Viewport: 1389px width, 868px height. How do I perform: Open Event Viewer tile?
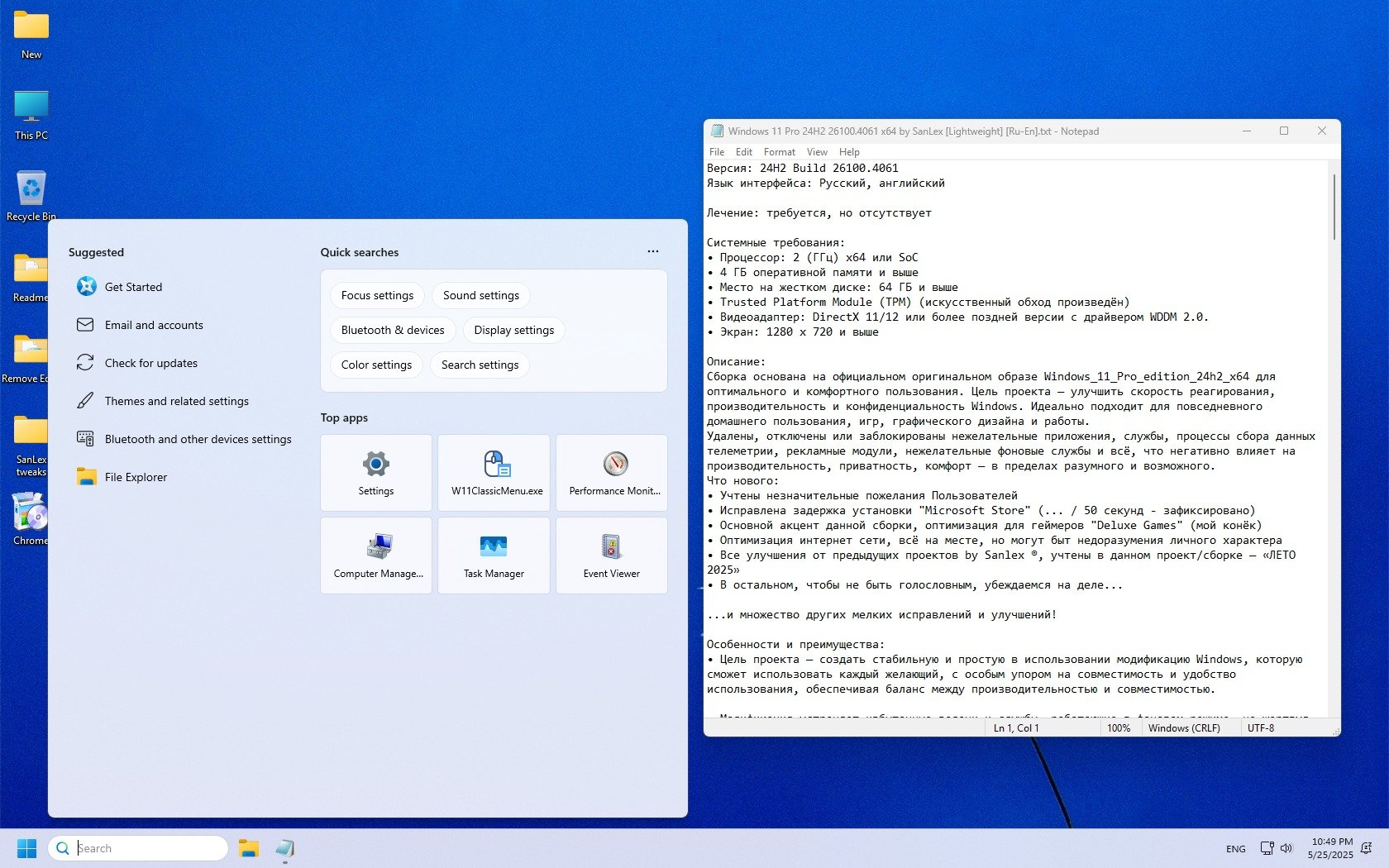tap(612, 556)
